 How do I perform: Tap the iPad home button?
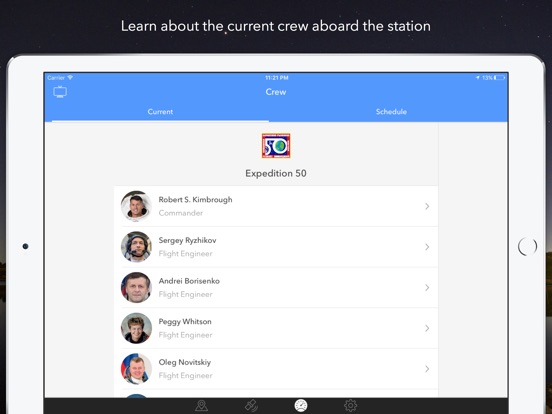tap(527, 246)
